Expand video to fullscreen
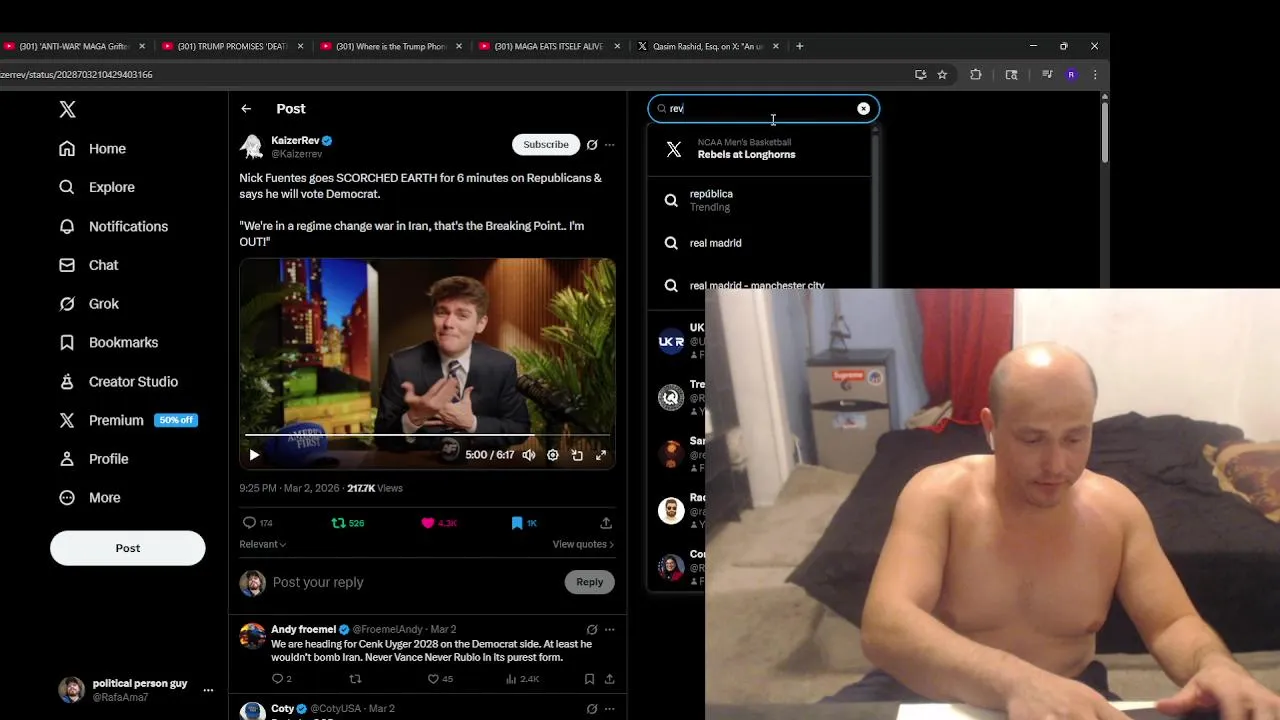 tap(601, 455)
